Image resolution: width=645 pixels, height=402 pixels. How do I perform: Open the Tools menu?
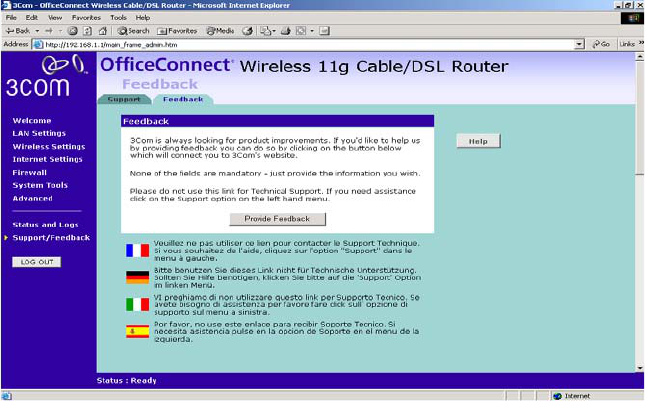(118, 18)
